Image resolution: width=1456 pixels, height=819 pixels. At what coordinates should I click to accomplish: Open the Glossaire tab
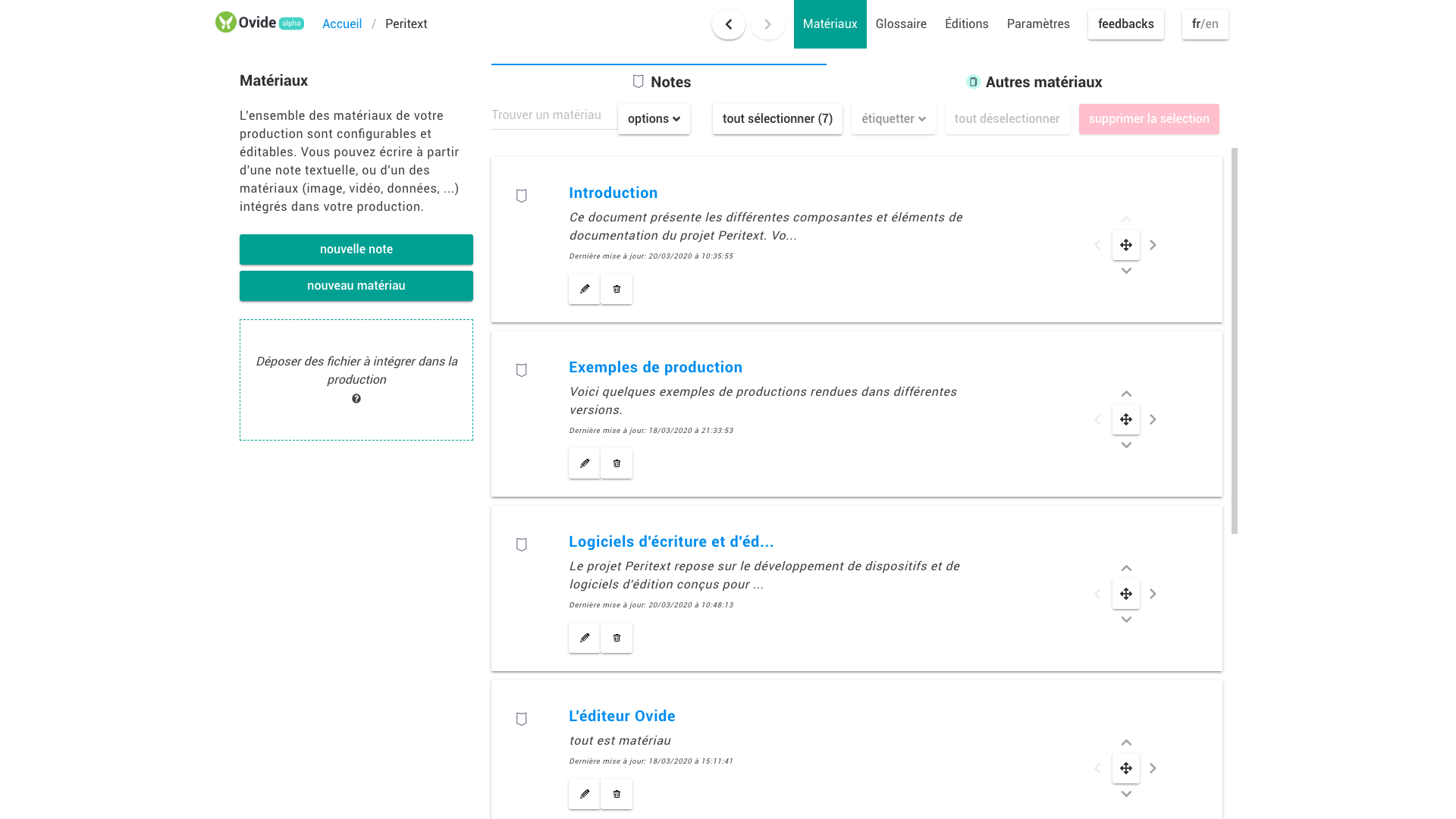tap(901, 24)
